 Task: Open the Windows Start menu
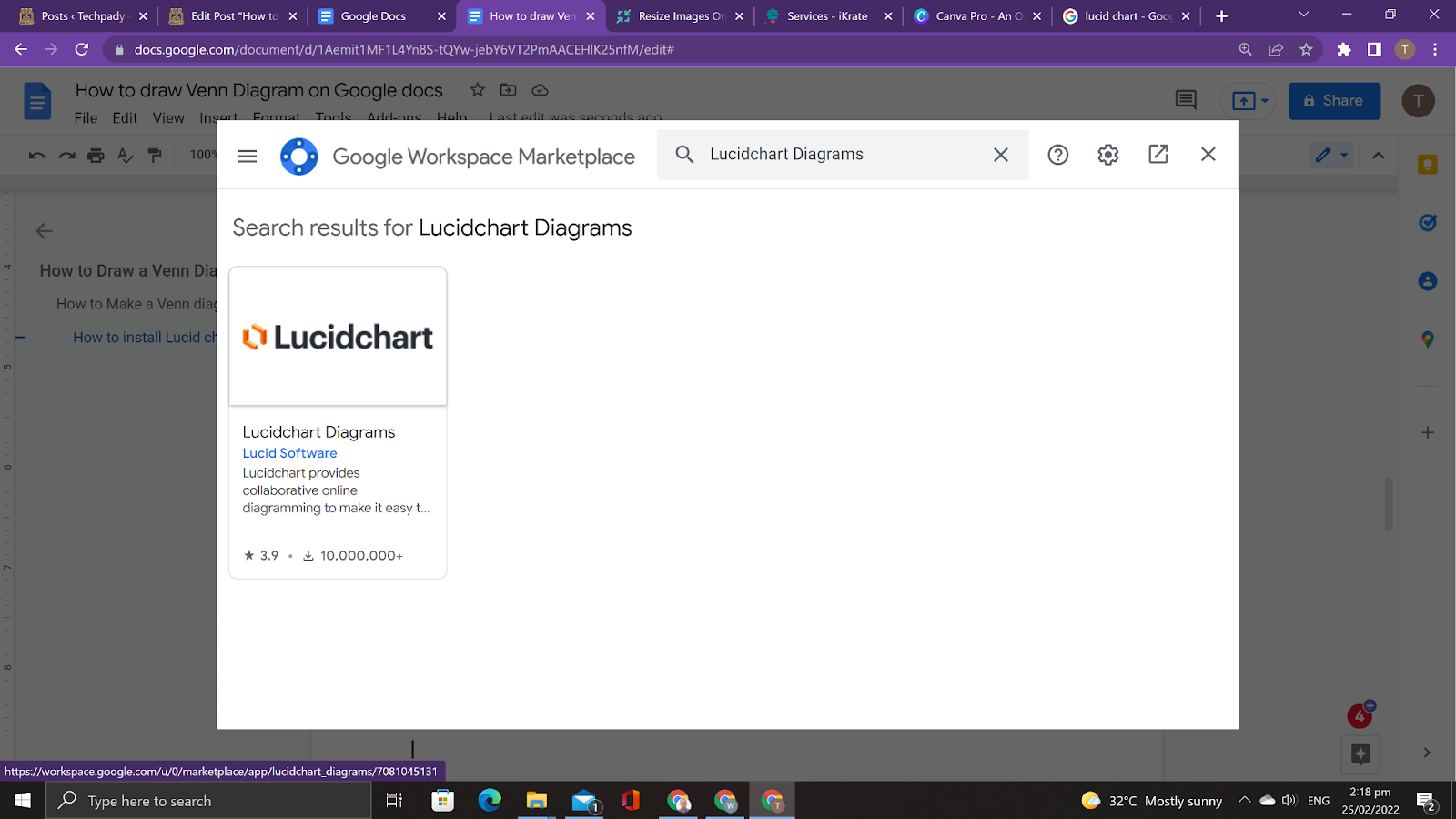[x=23, y=801]
